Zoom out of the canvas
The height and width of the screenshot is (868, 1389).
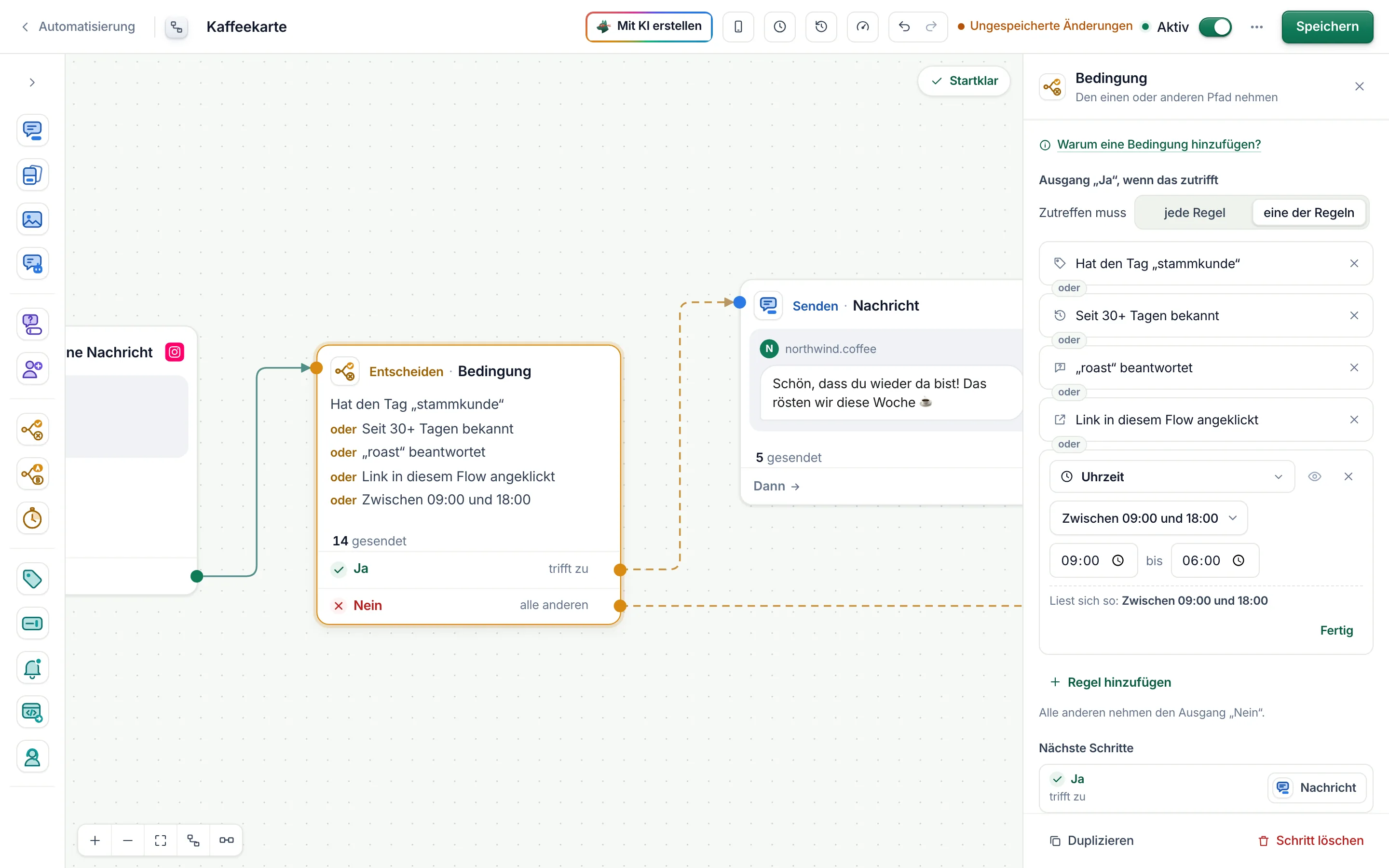point(128,840)
